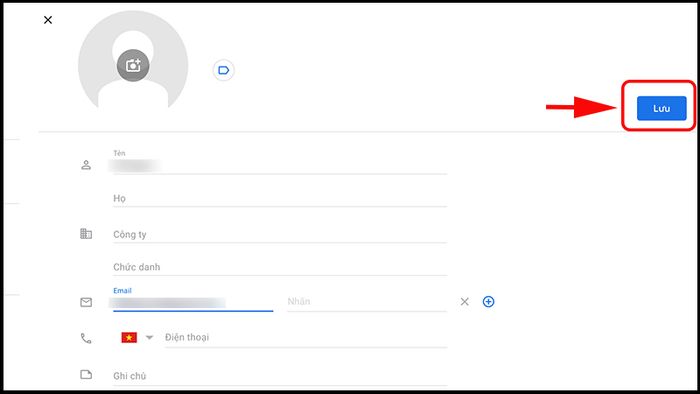Screen dimensions: 700x394
Task: Click the blue Lưu save button
Action: [x=661, y=108]
